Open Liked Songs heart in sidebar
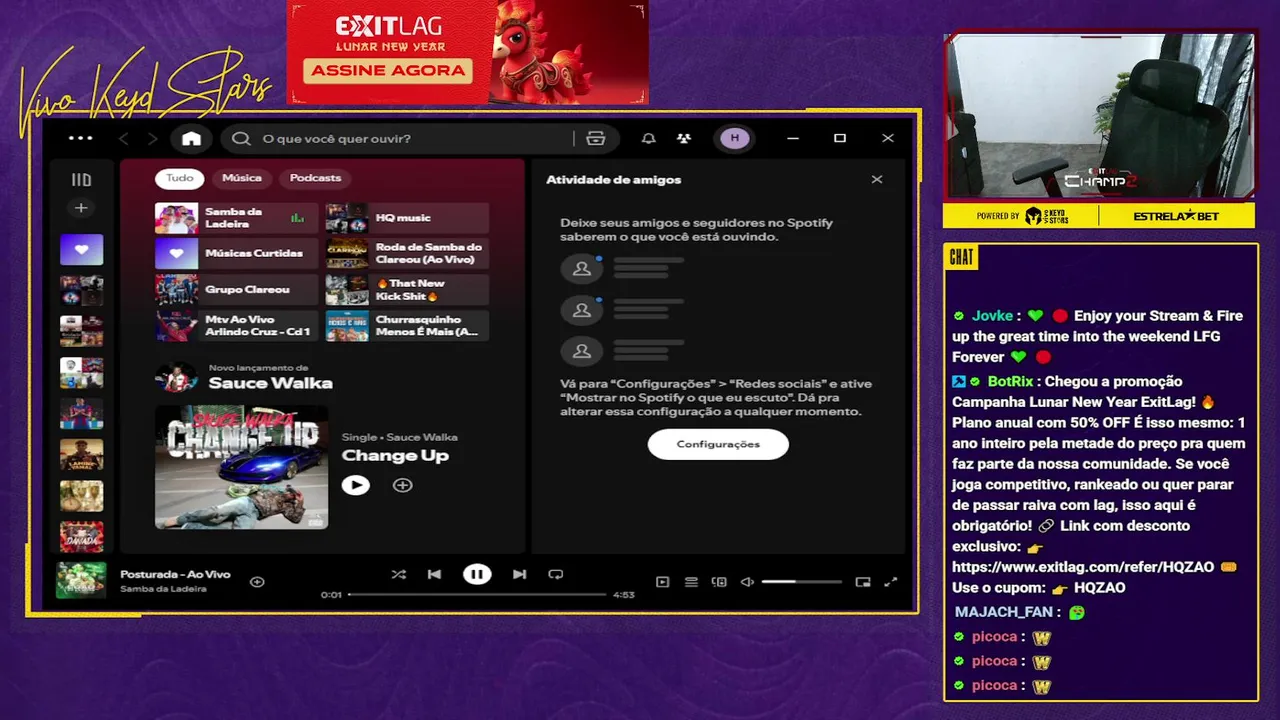 tap(81, 249)
